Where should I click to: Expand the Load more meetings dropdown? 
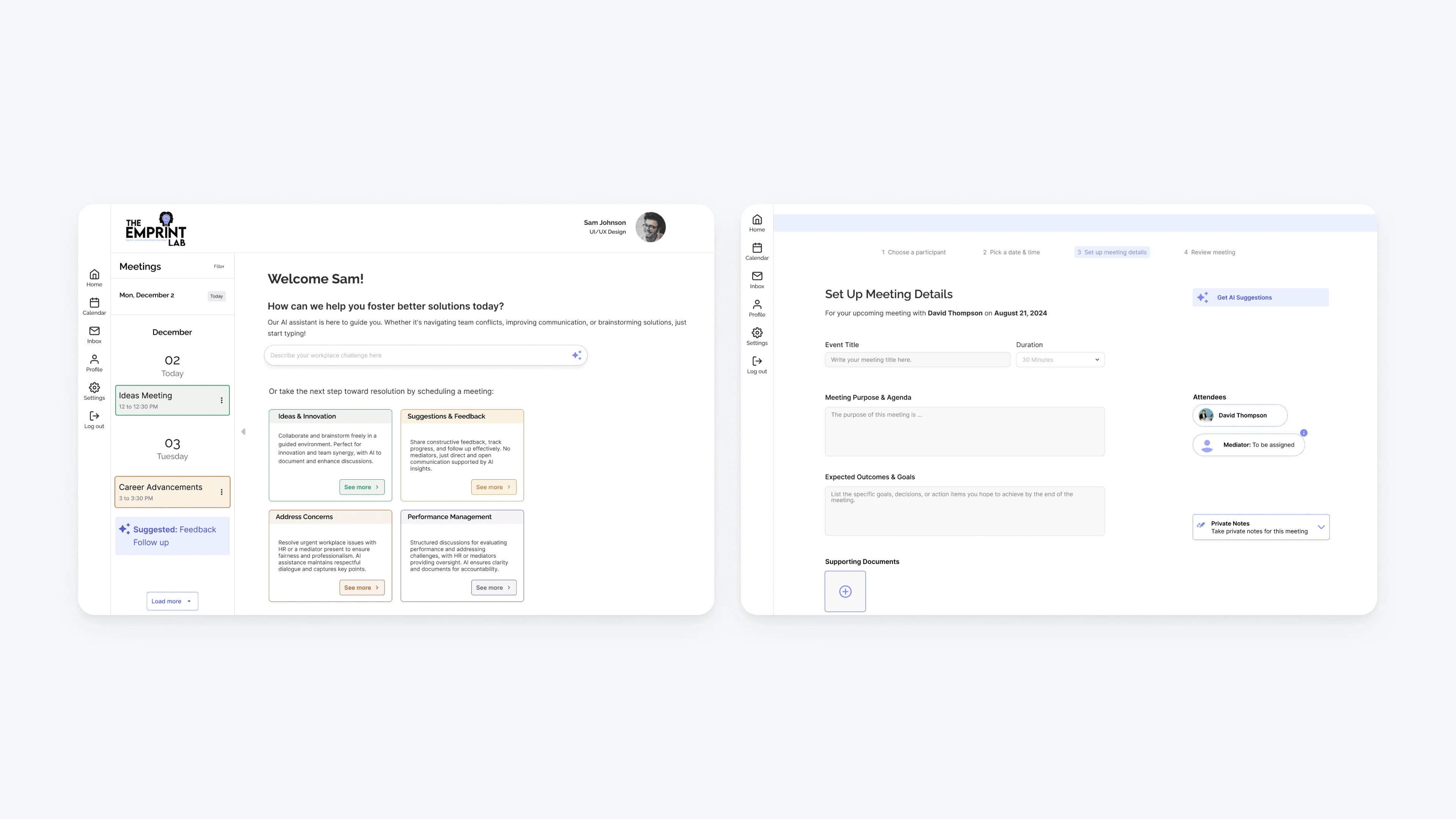coord(173,601)
